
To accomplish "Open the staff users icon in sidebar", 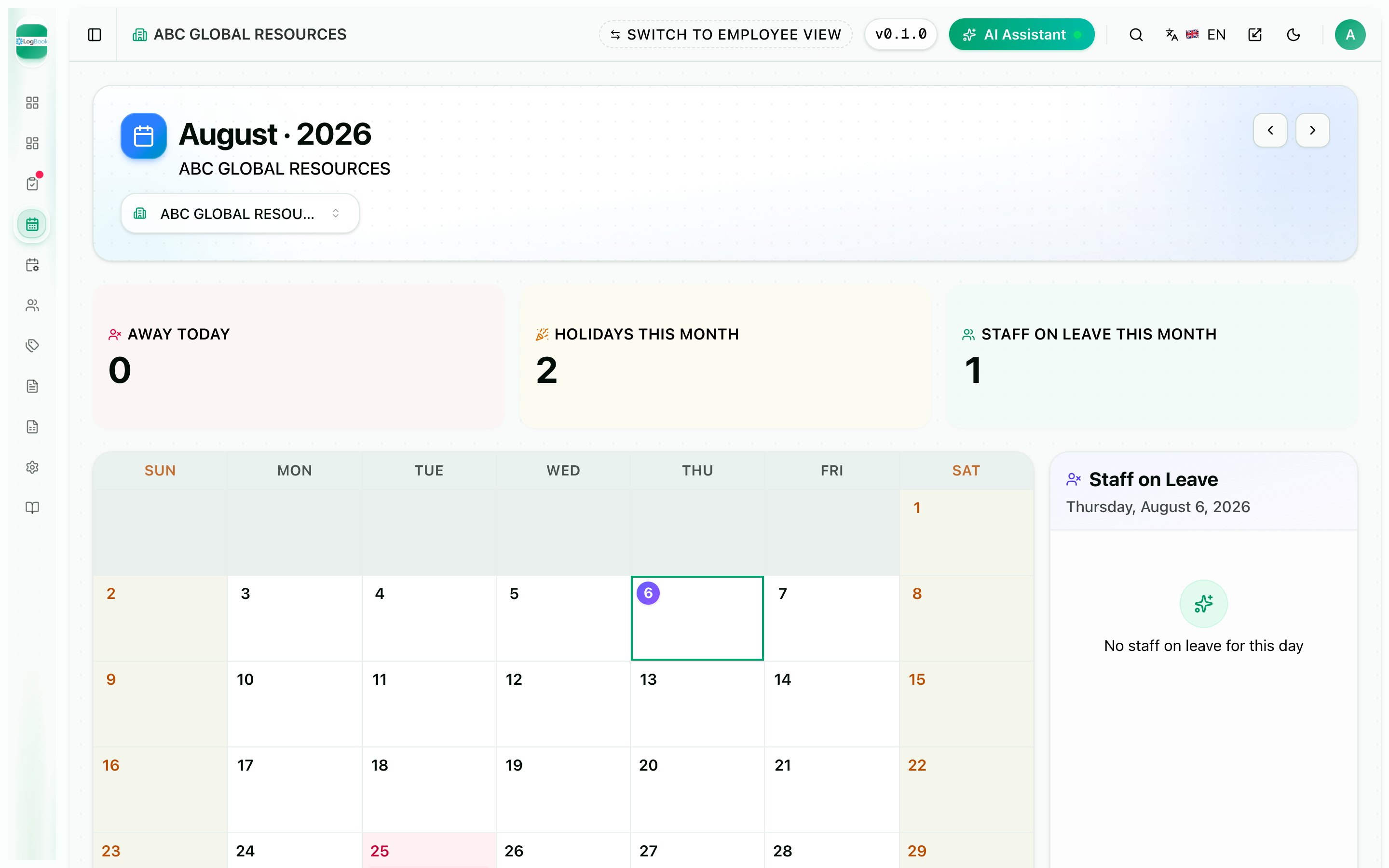I will [32, 305].
